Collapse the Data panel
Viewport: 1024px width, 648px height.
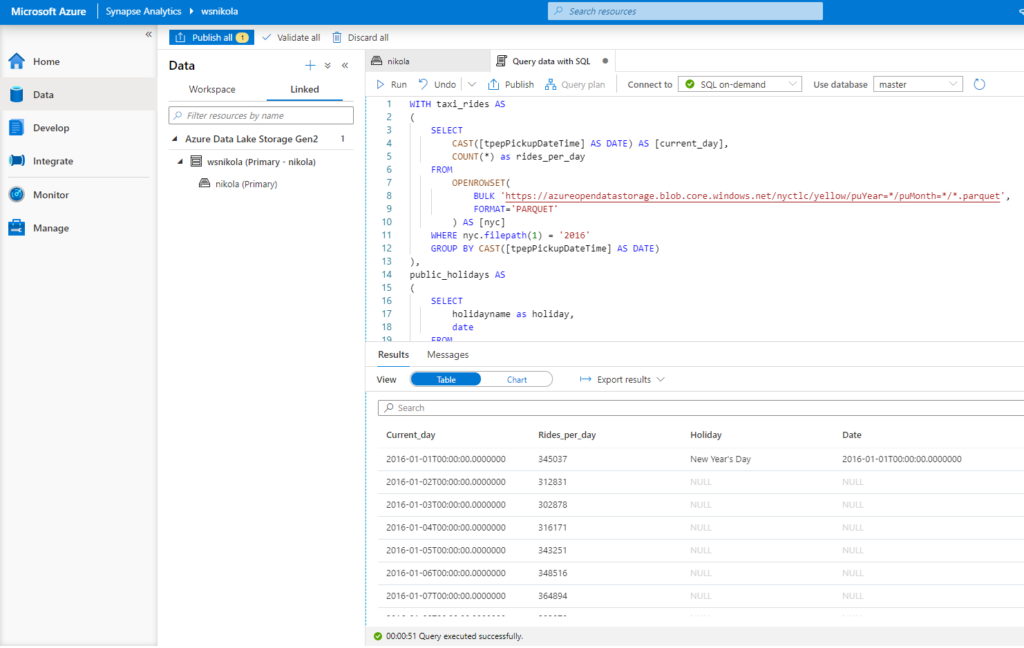tap(345, 65)
